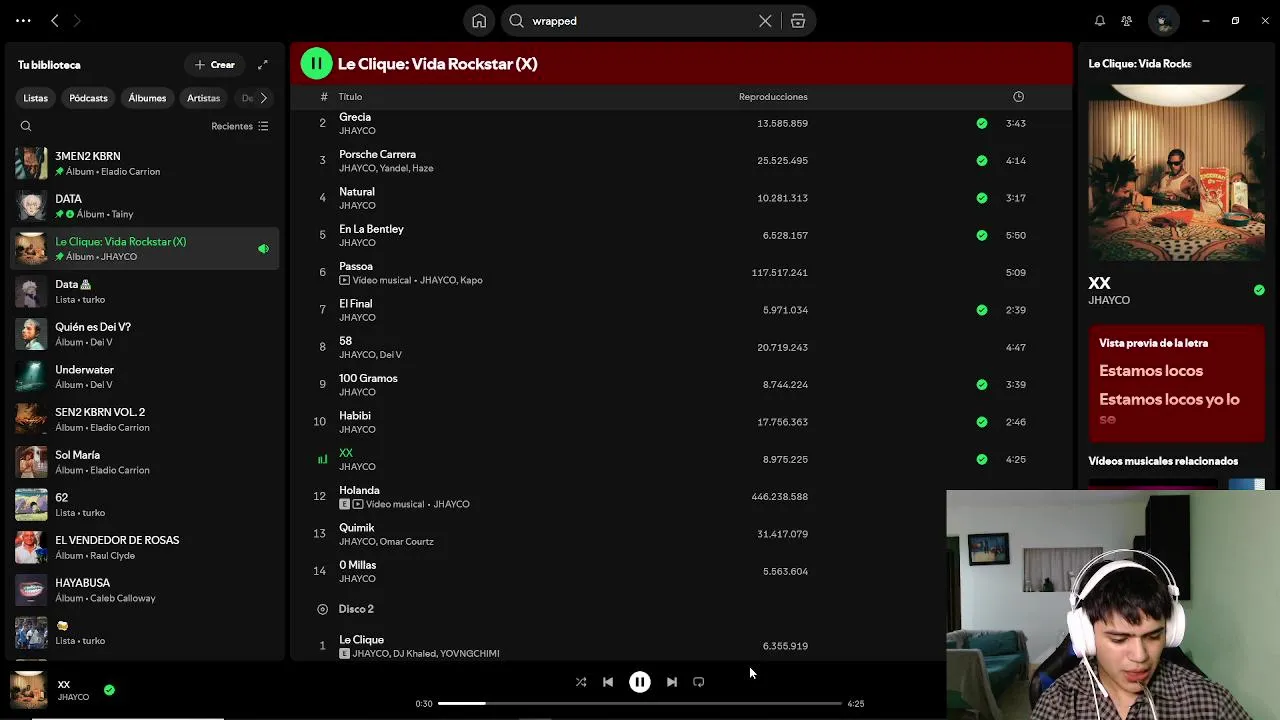Open lyrics preview card

[x=1176, y=384]
